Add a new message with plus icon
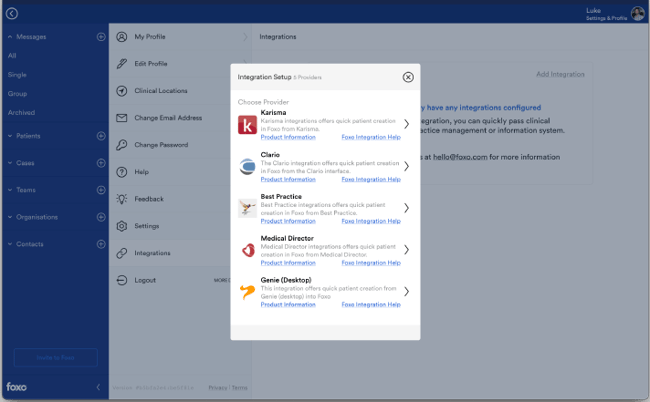The width and height of the screenshot is (650, 402). (x=101, y=37)
